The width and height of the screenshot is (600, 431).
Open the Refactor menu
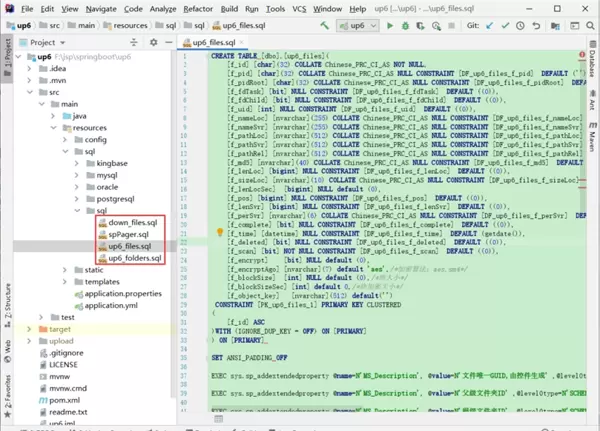click(197, 8)
